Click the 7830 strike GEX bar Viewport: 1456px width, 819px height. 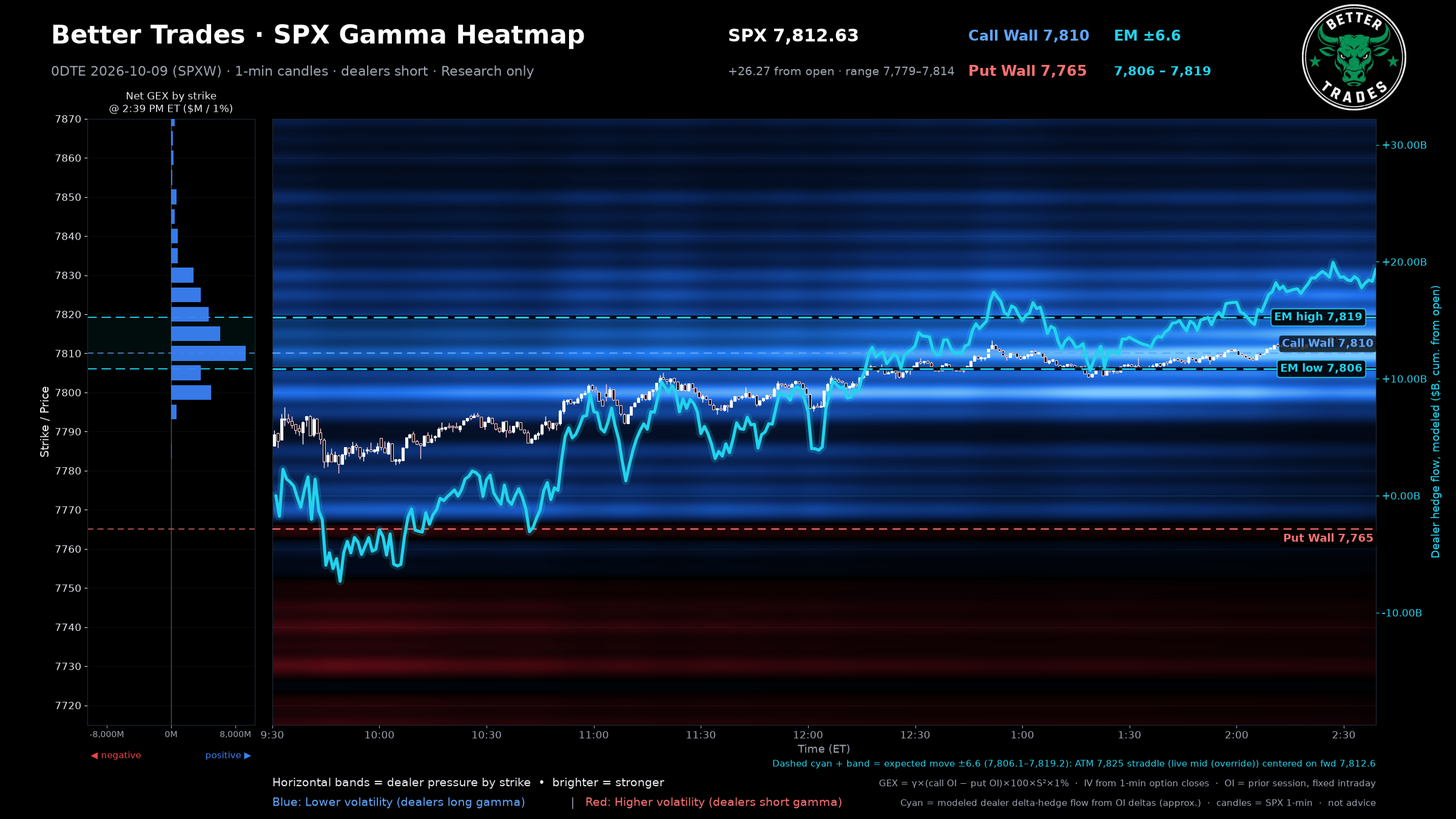[182, 275]
